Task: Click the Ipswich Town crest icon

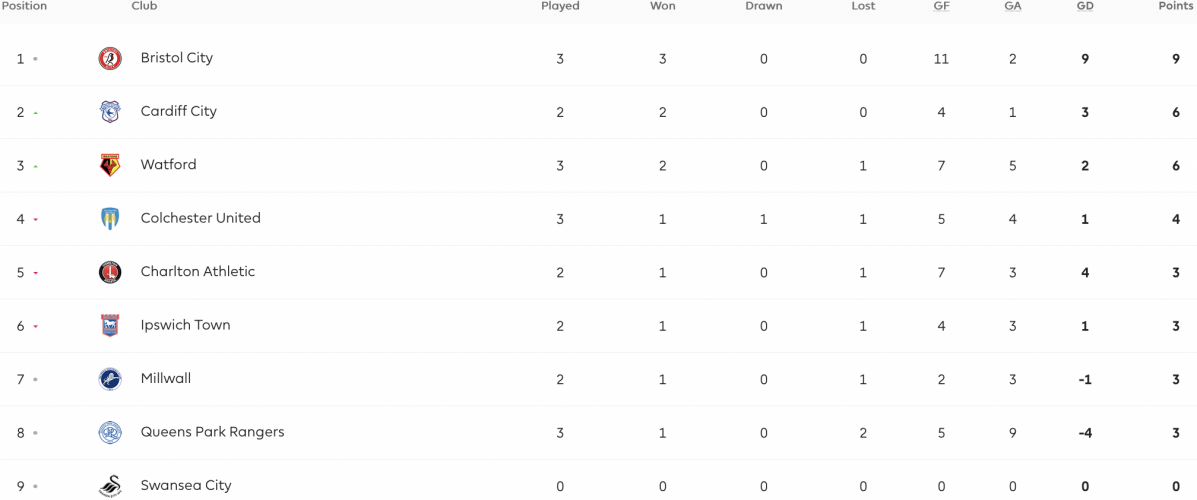Action: point(110,326)
